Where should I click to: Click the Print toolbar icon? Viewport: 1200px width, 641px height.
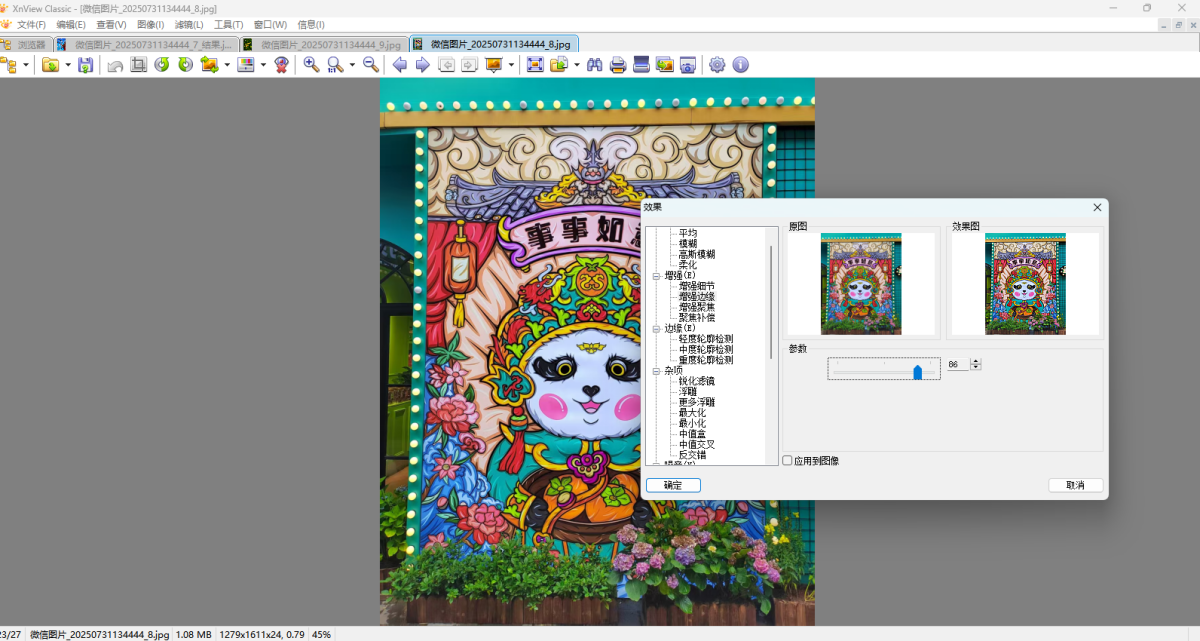pos(618,65)
